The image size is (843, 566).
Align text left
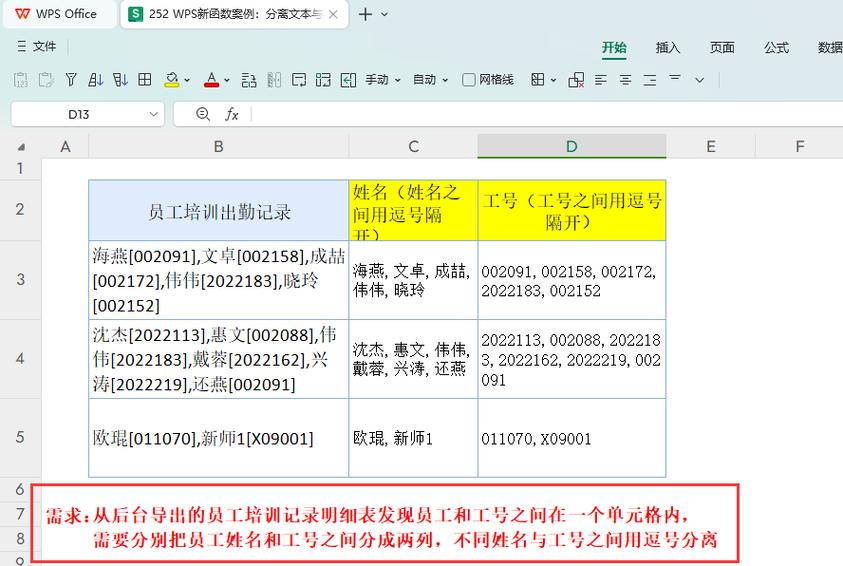(x=601, y=80)
